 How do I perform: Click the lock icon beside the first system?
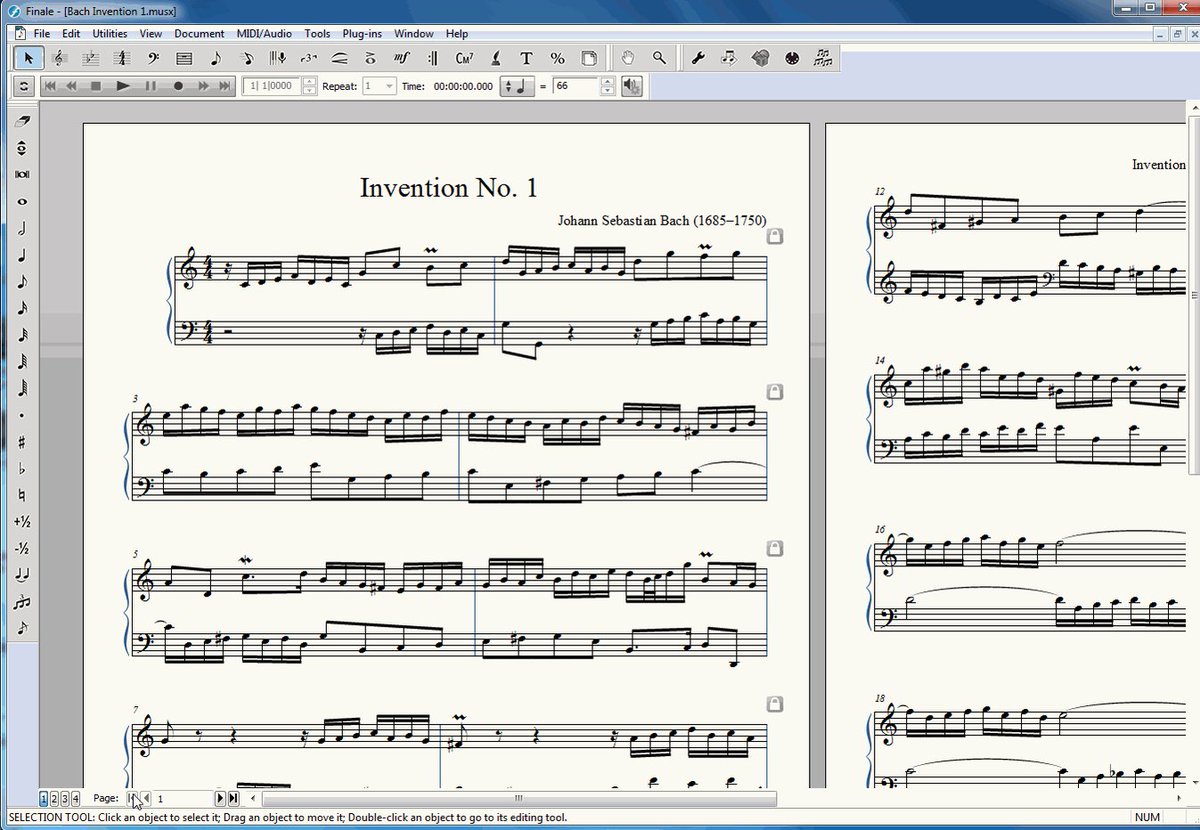click(x=774, y=237)
